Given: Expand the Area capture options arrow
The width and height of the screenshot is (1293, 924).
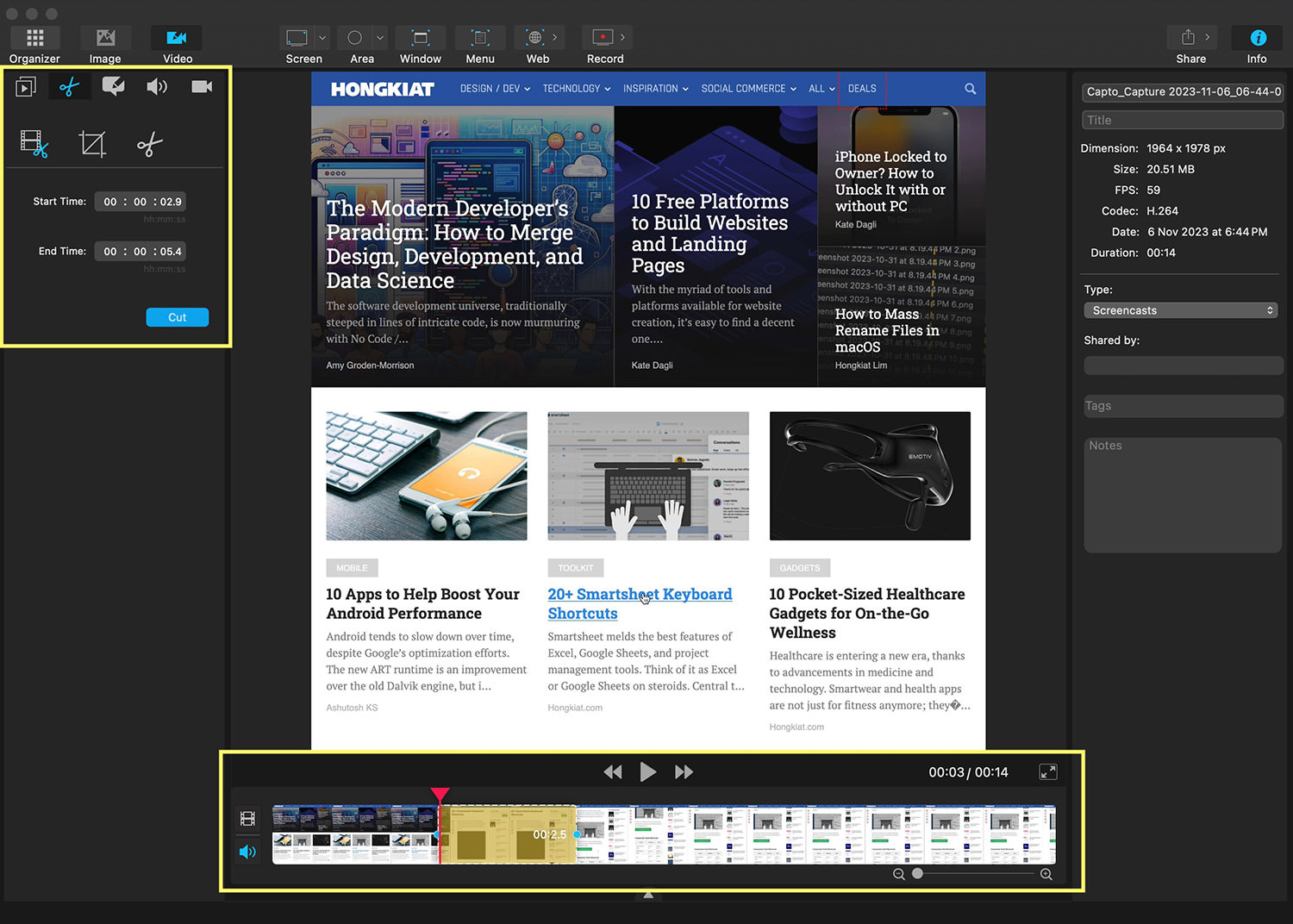Looking at the screenshot, I should click(380, 38).
